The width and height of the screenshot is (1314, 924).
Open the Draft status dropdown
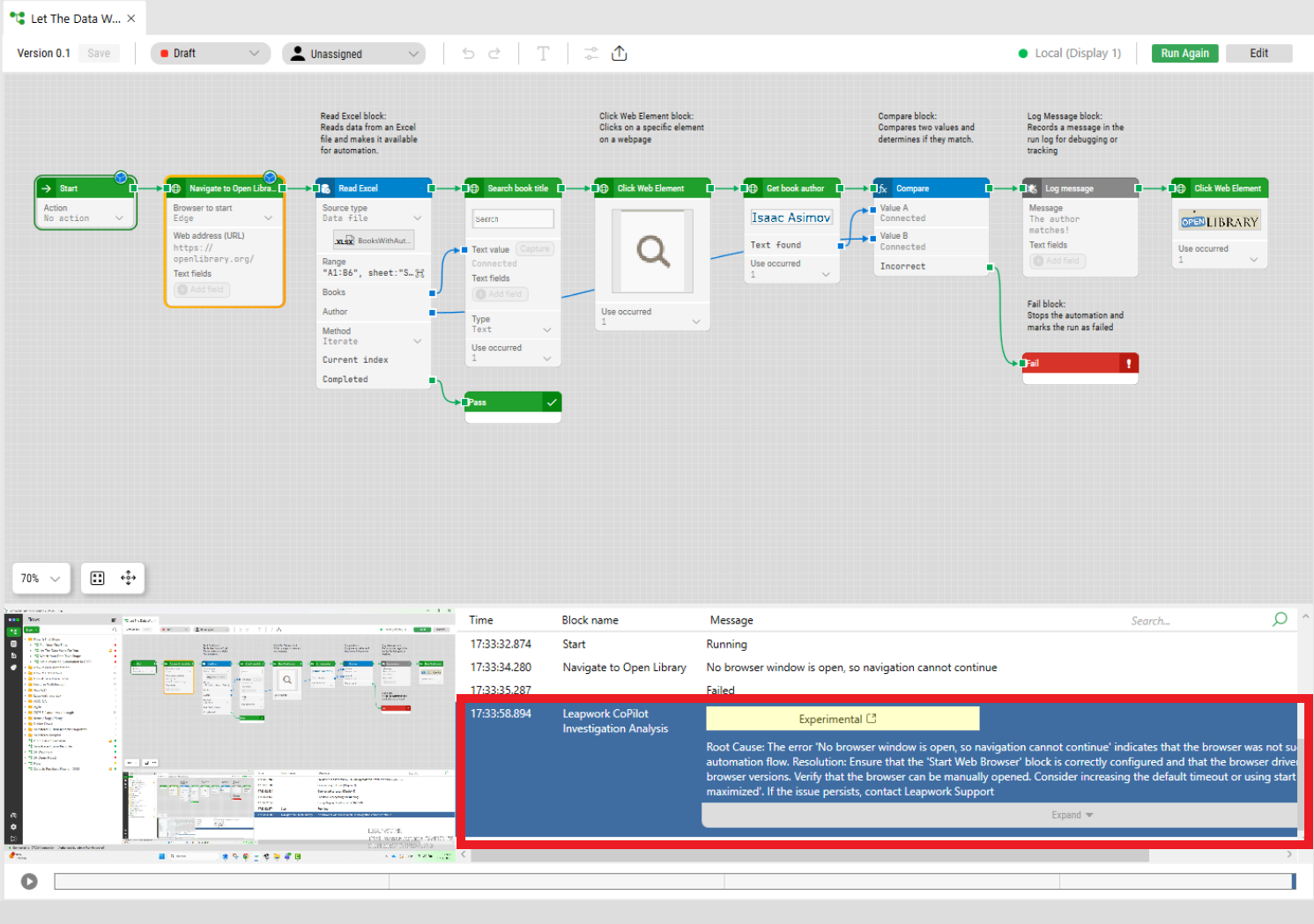coord(210,53)
